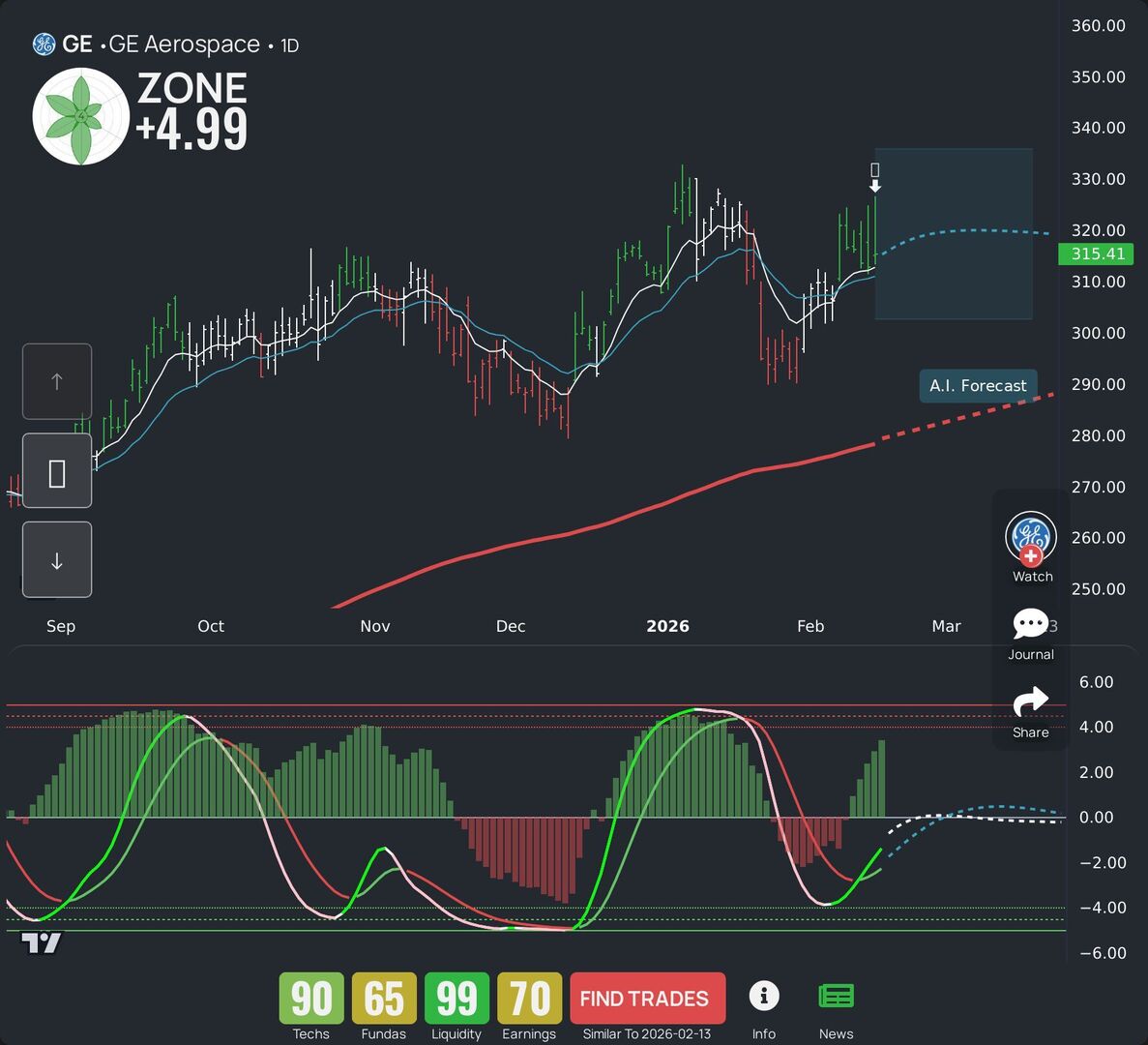Open the News feed icon

tap(837, 996)
